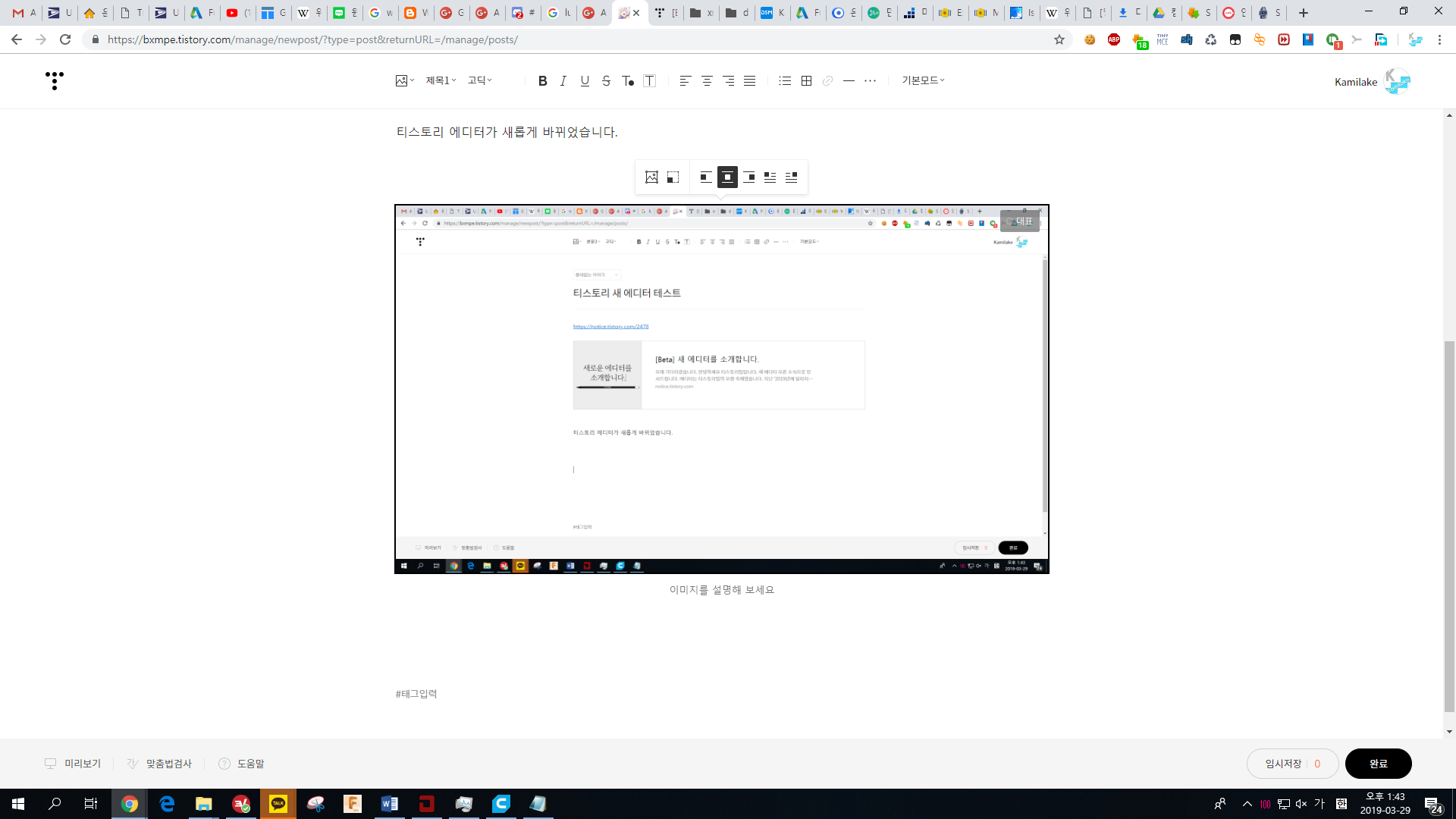This screenshot has width=1456, height=819.
Task: Open the 고딕 font dropdown
Action: coord(479,80)
